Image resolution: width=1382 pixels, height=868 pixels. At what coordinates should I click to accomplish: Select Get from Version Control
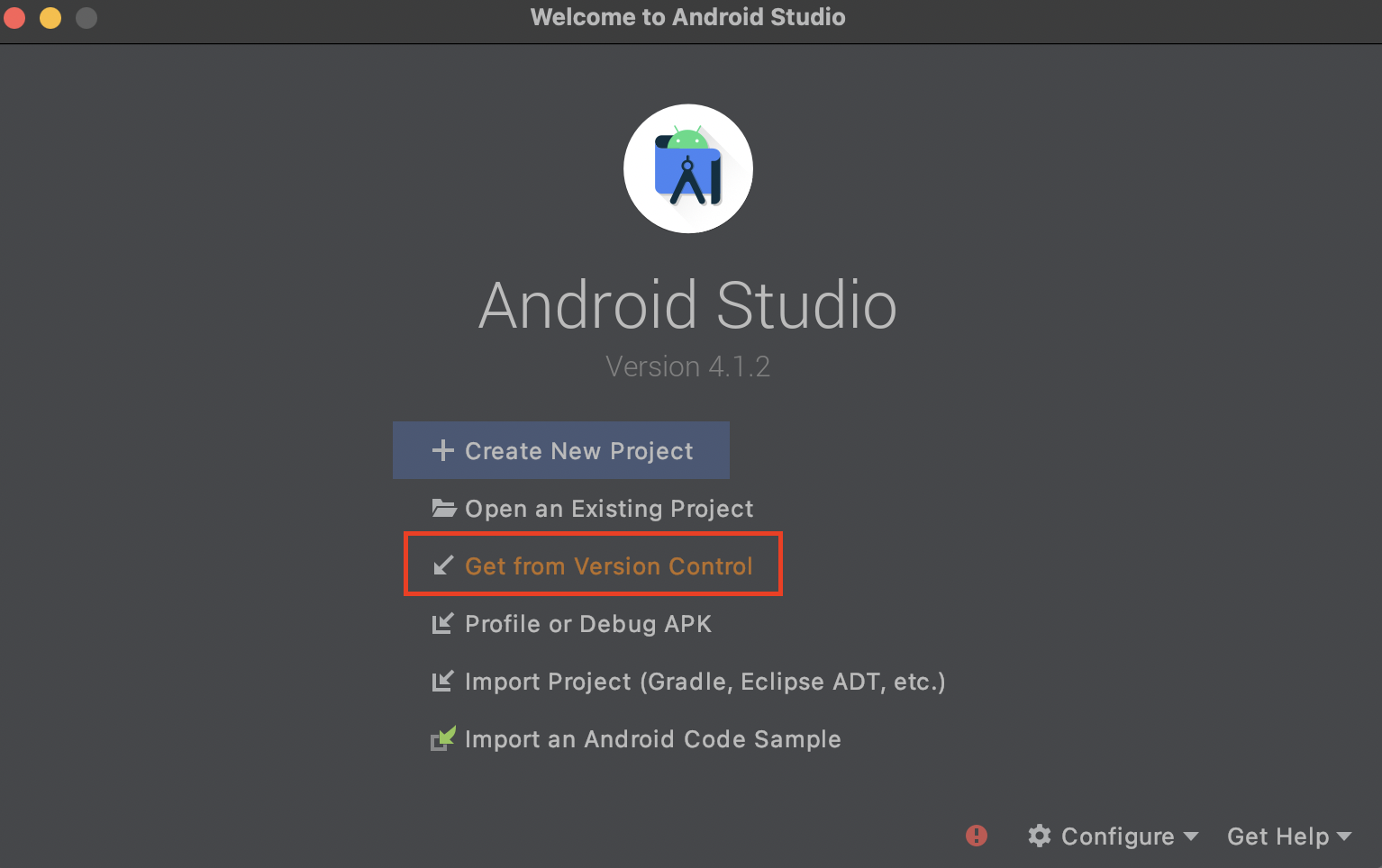click(608, 566)
